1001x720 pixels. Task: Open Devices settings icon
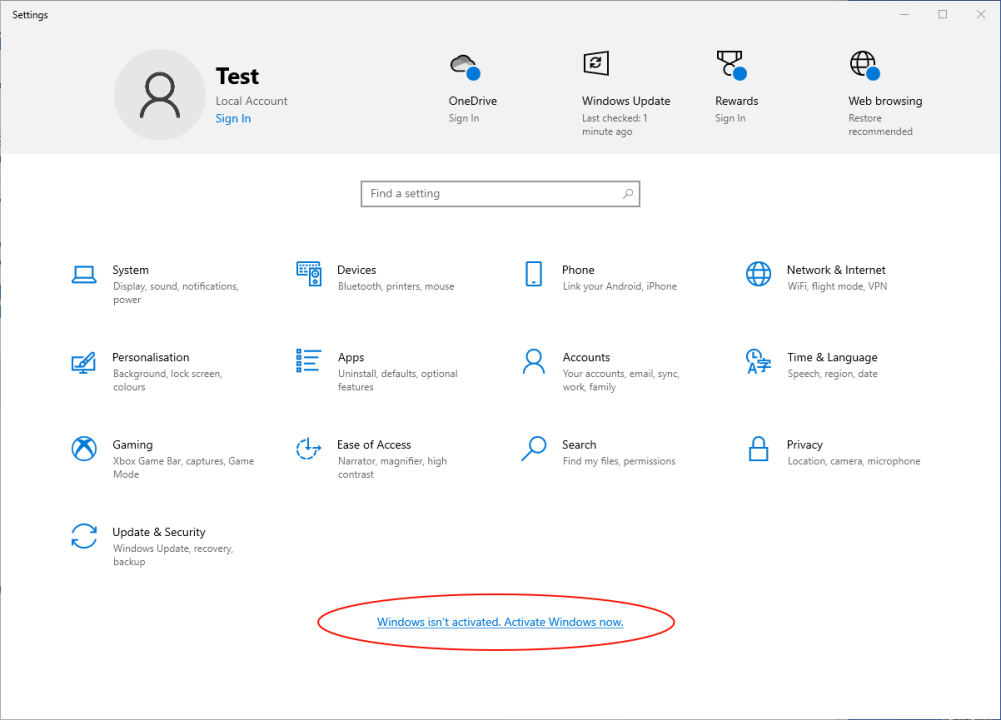(309, 274)
